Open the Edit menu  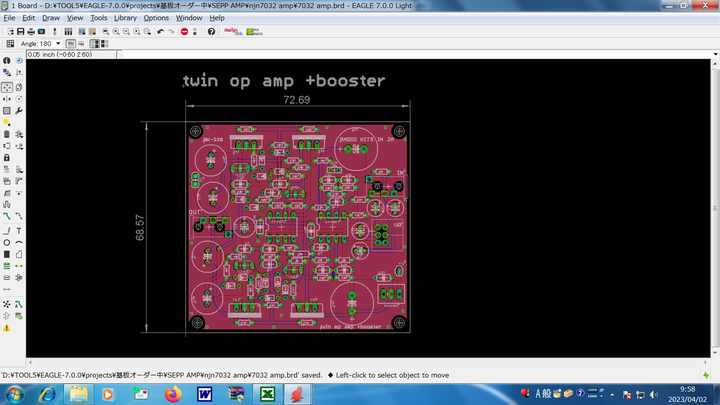pos(28,18)
